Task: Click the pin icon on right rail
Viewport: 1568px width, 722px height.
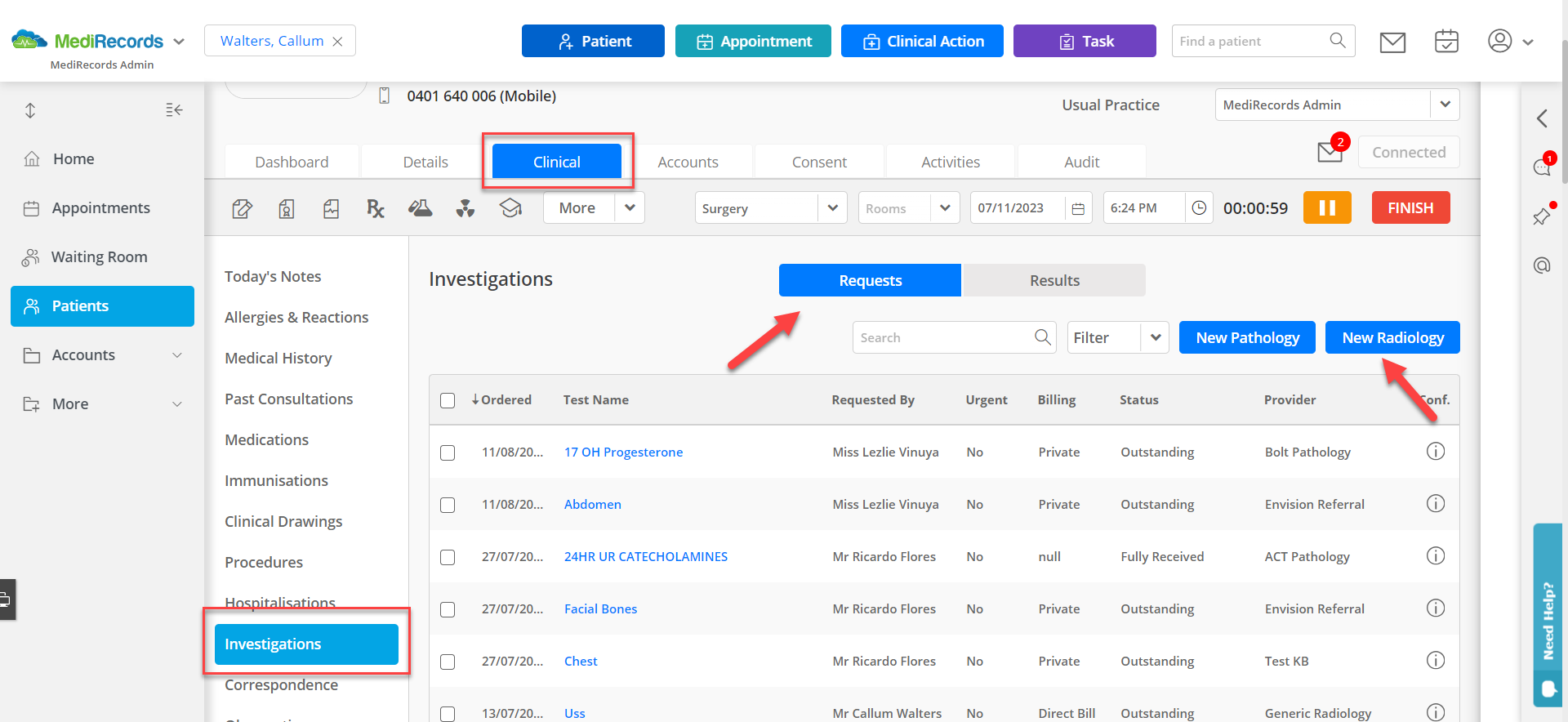Action: click(1542, 216)
